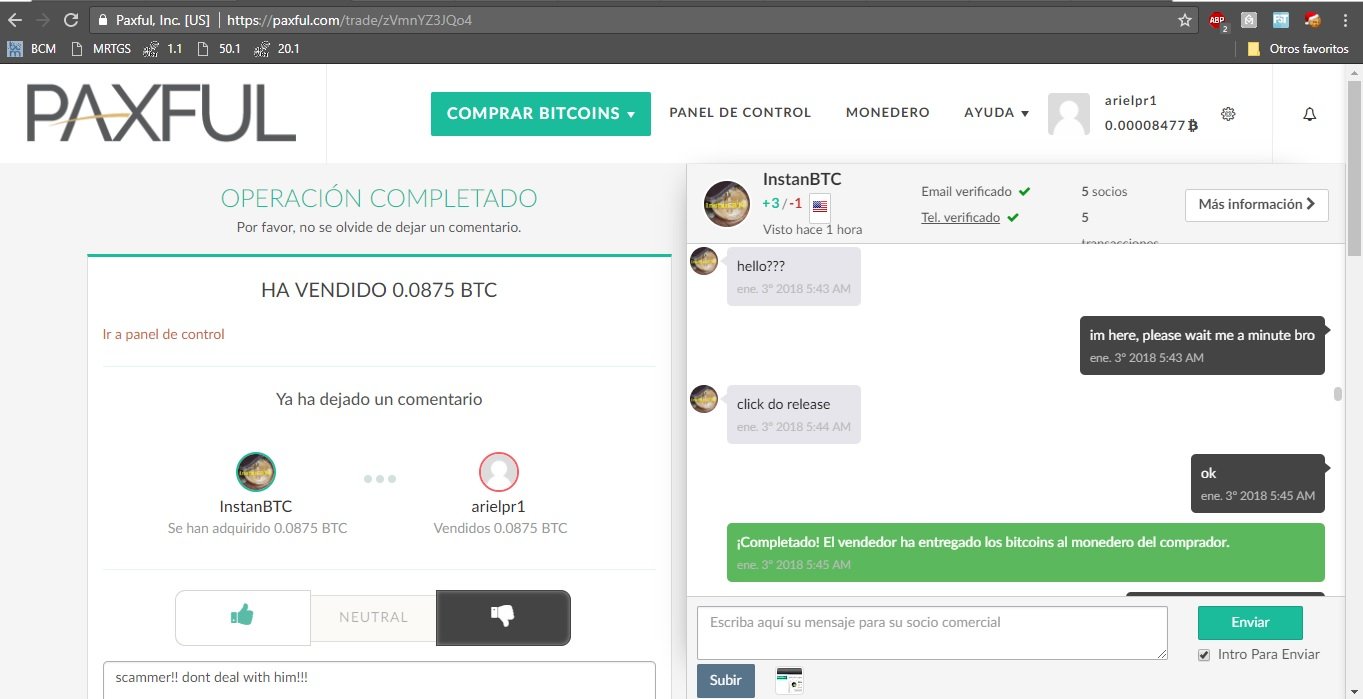Open the Monedero menu item
Image resolution: width=1363 pixels, height=699 pixels.
pos(887,113)
